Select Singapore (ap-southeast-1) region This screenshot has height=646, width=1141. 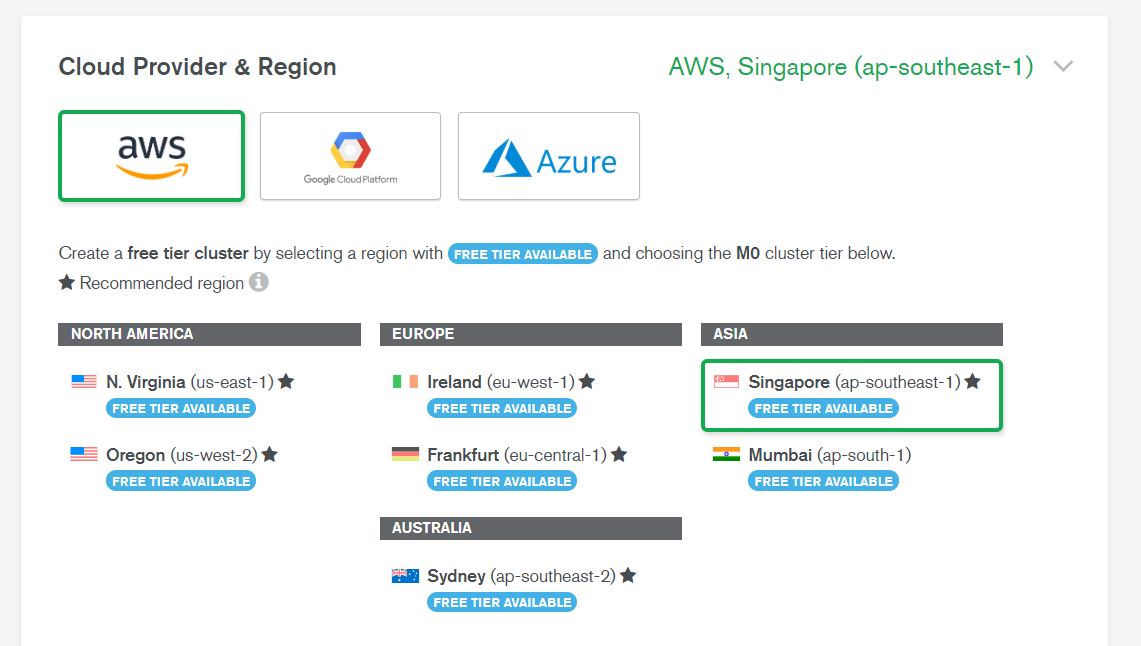(x=852, y=395)
